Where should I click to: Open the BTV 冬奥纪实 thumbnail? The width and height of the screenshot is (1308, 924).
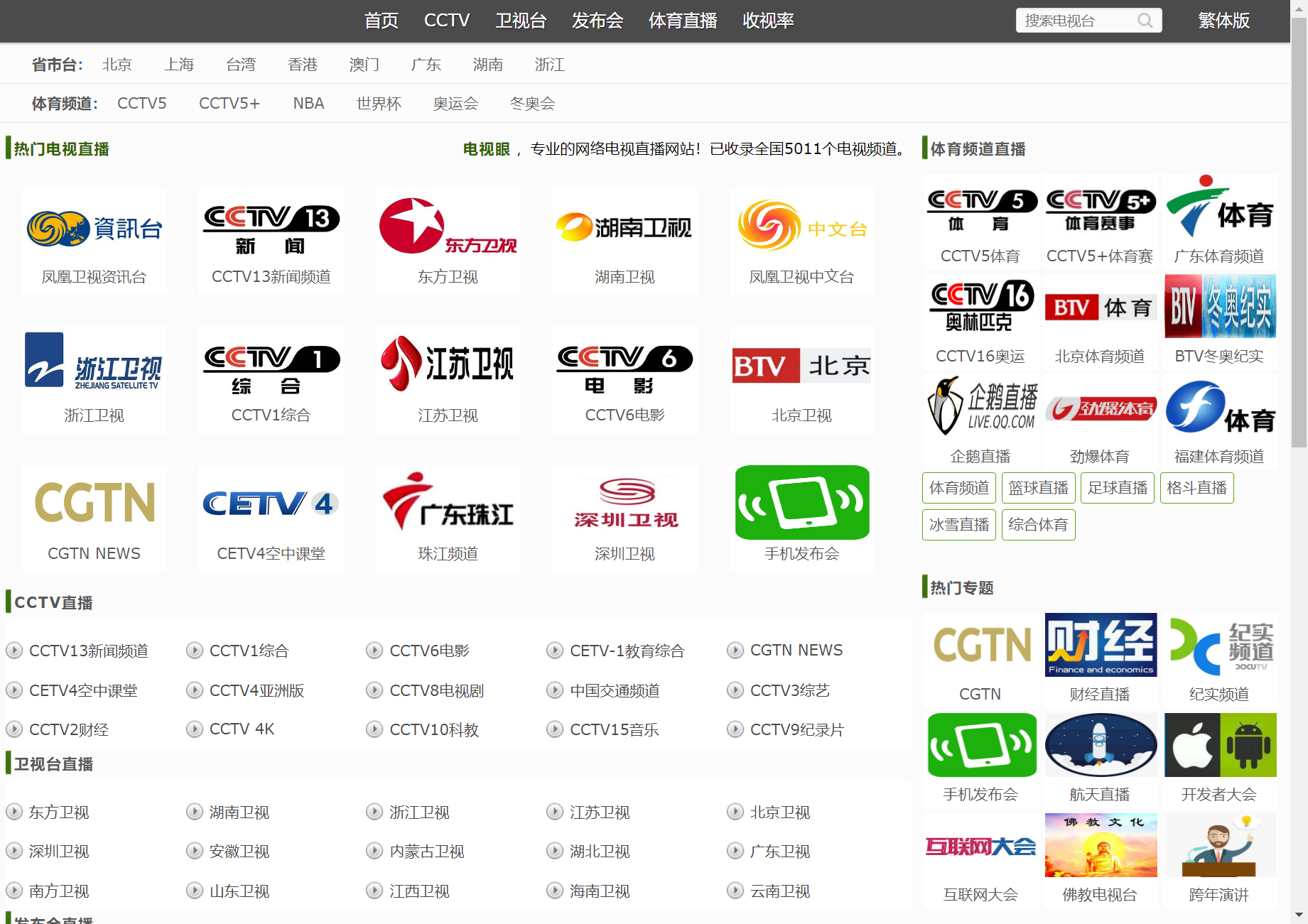tap(1220, 306)
